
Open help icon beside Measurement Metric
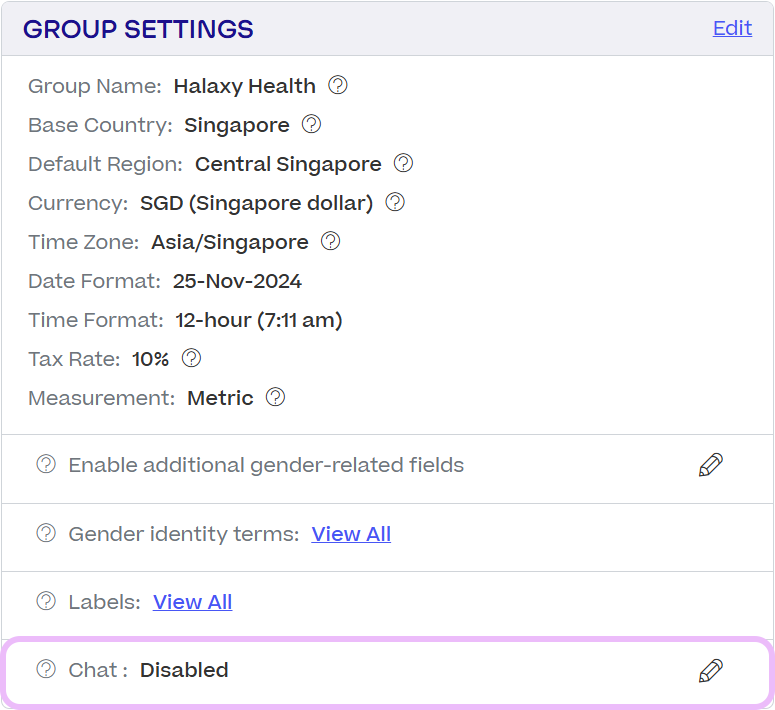275,397
